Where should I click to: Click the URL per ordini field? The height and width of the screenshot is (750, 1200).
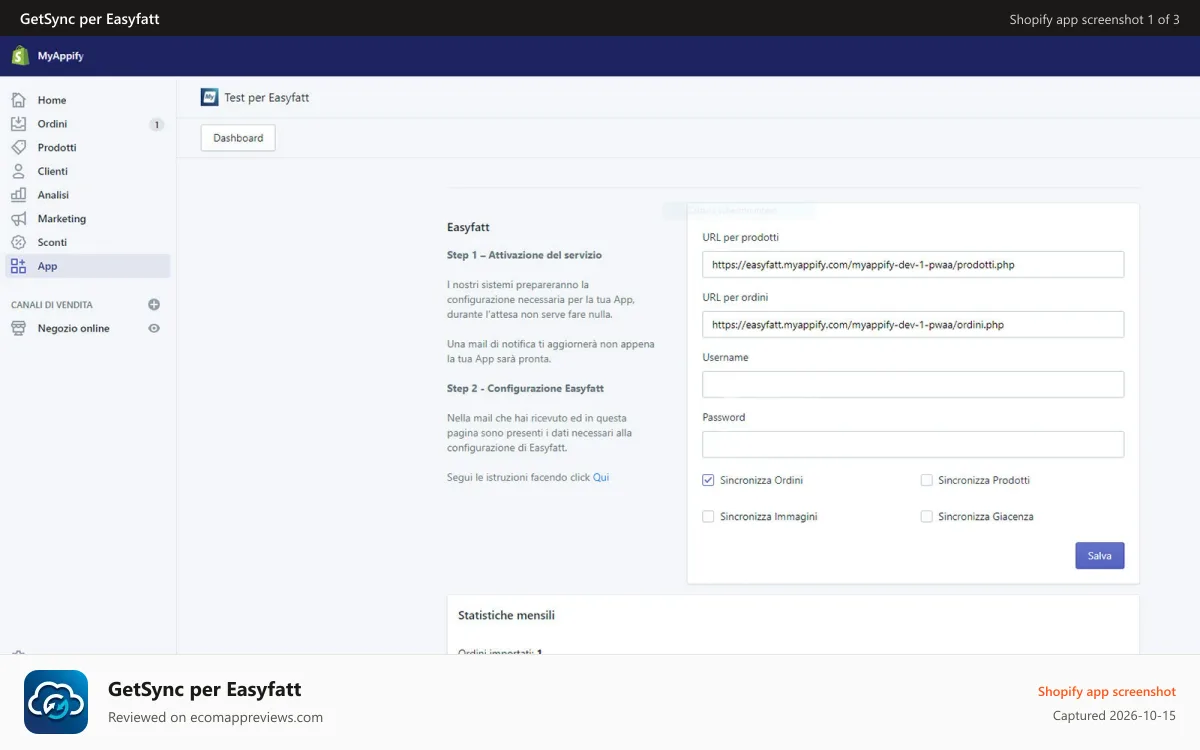click(913, 325)
